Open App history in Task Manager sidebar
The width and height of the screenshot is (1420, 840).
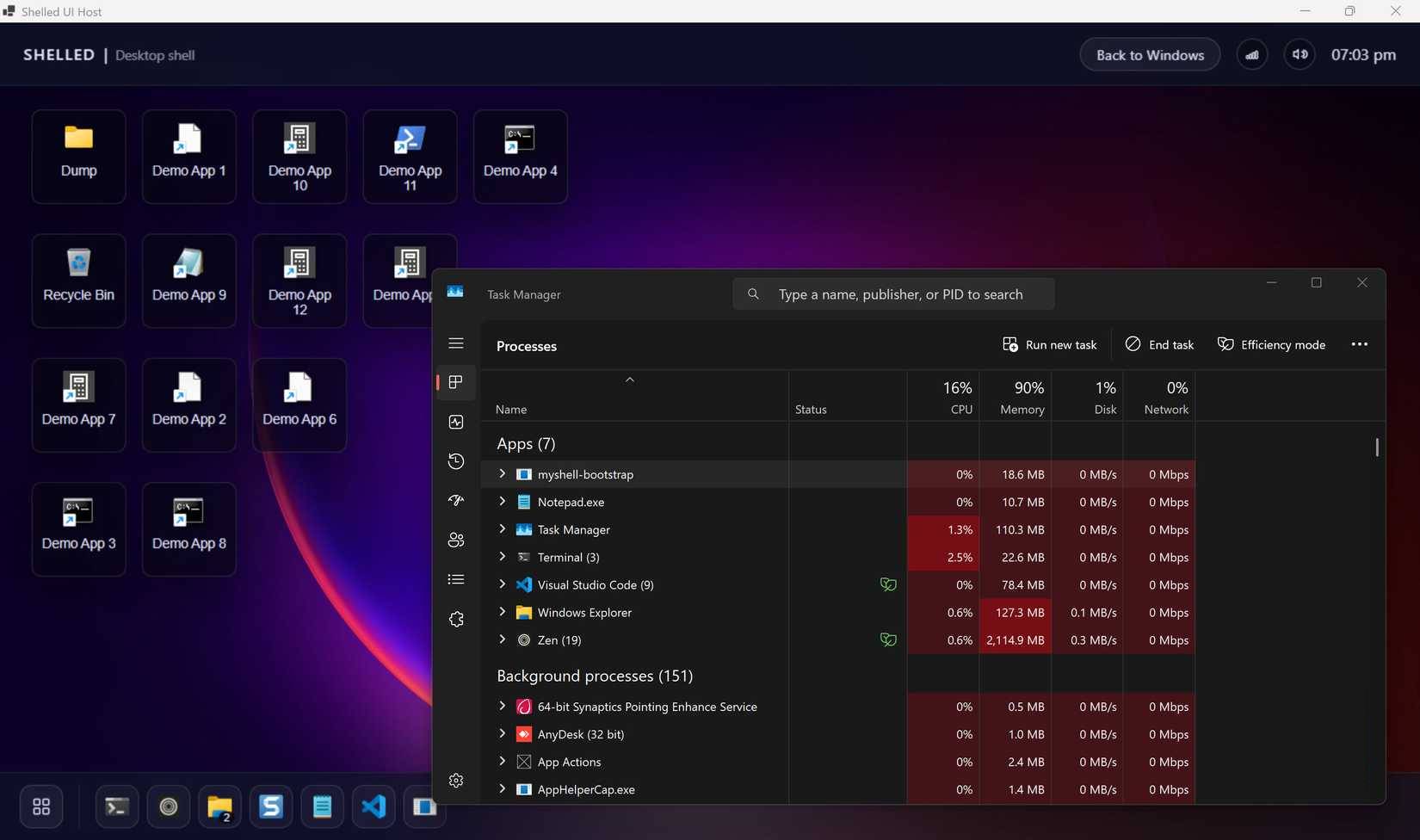coord(455,461)
